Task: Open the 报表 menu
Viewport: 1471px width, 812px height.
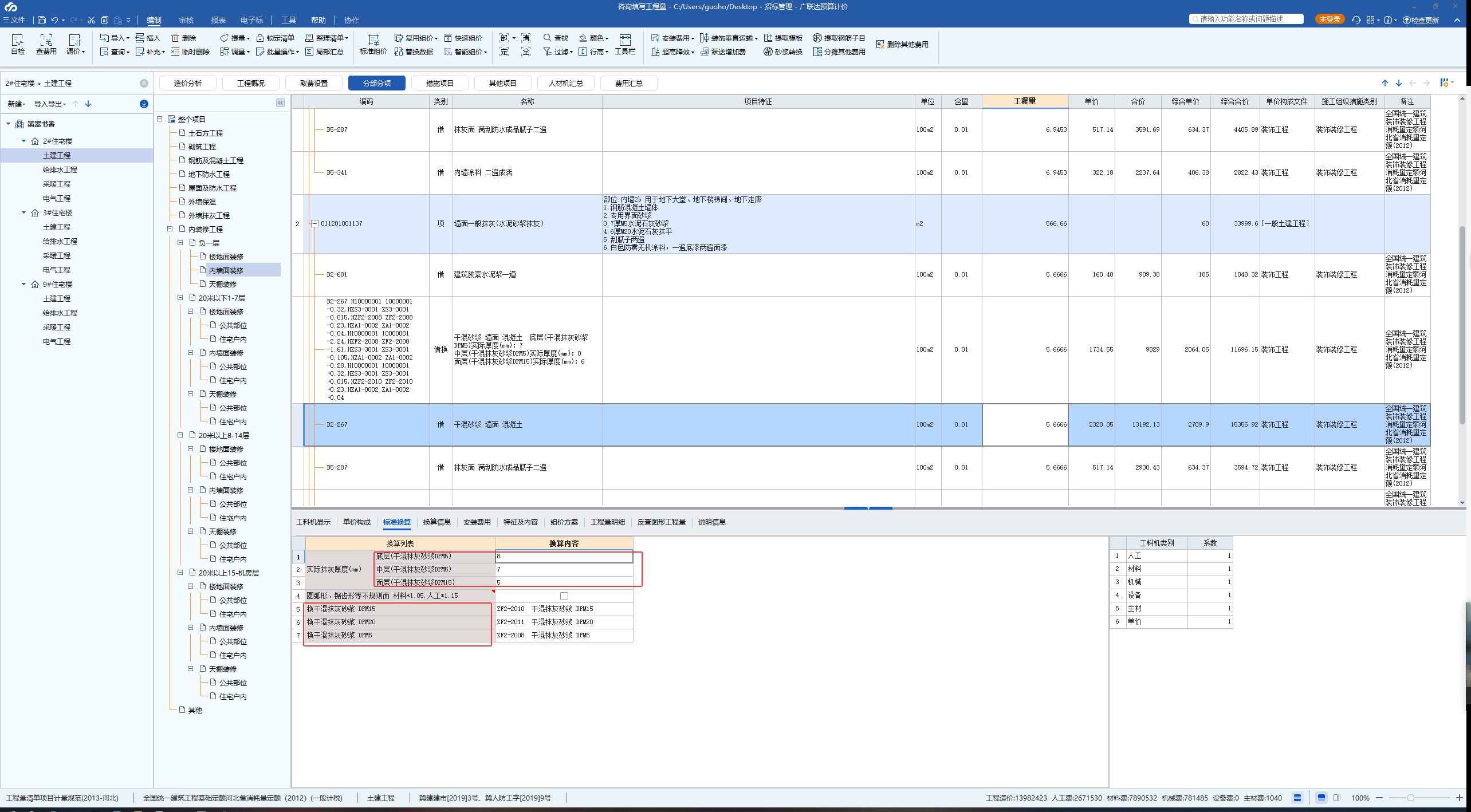Action: click(x=218, y=20)
